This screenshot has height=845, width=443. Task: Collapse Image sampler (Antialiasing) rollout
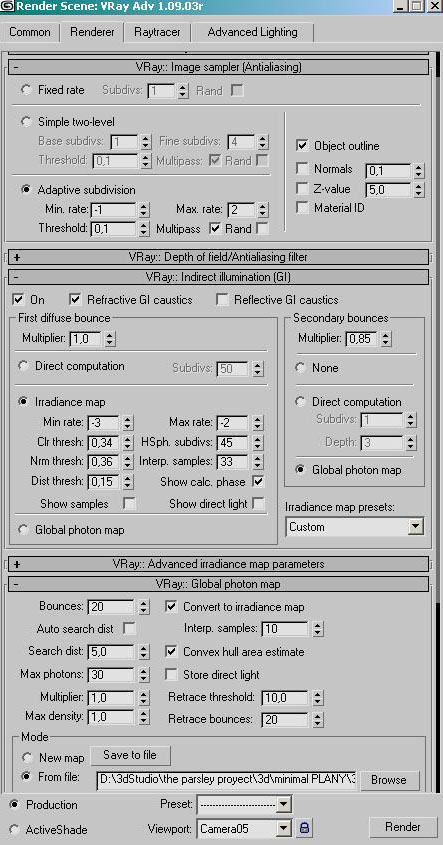pos(218,67)
